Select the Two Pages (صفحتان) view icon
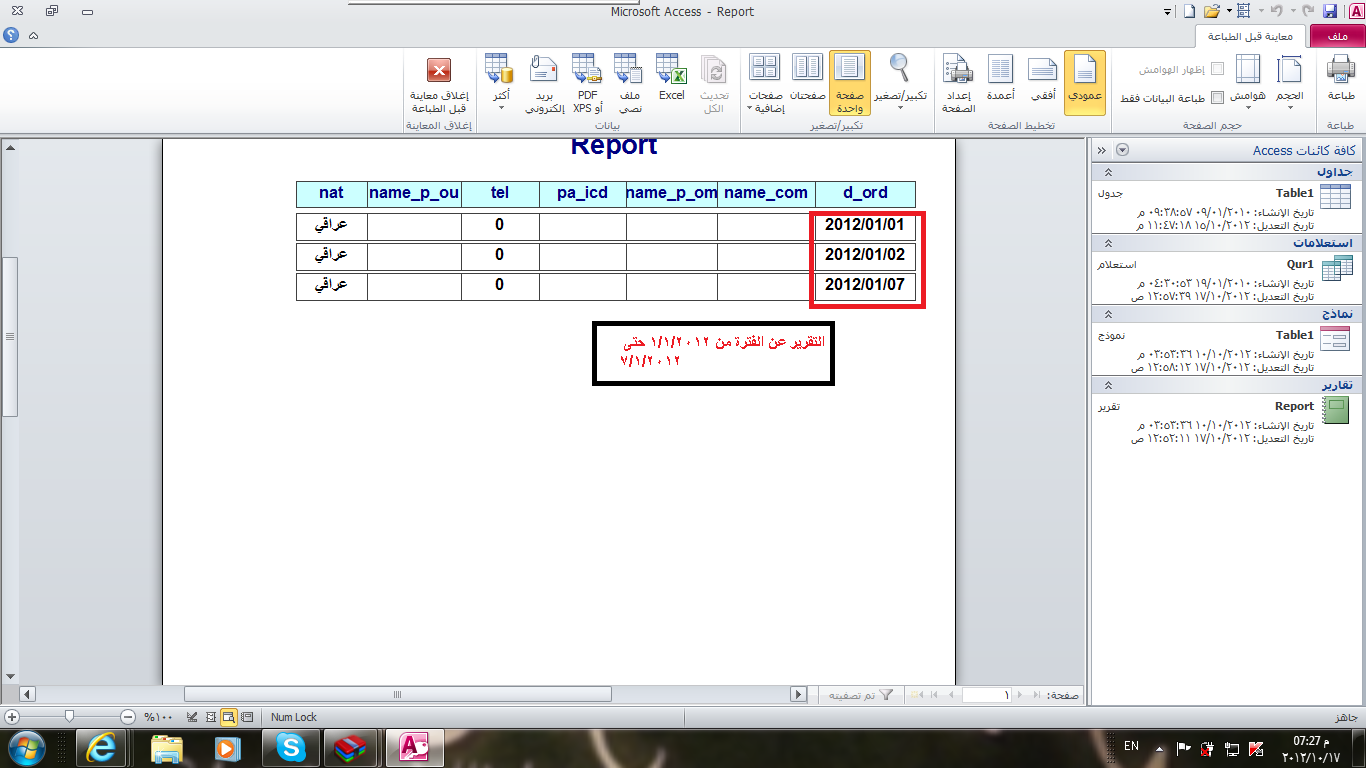The width and height of the screenshot is (1366, 768). [x=807, y=78]
